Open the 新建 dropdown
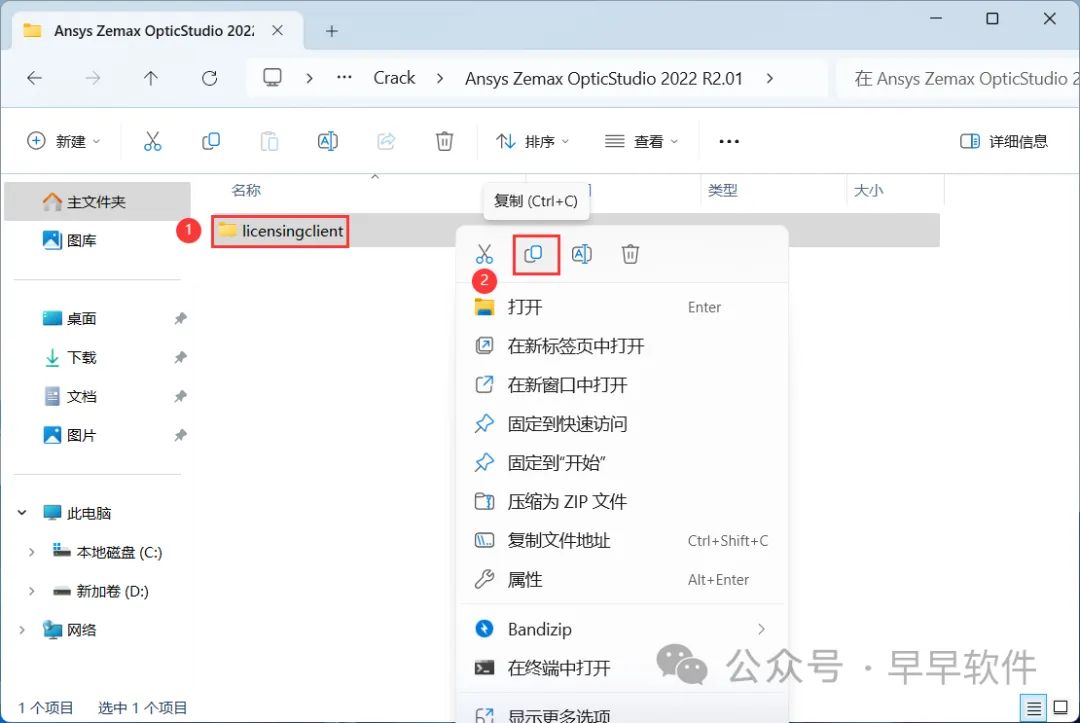Viewport: 1080px width, 723px height. (63, 141)
